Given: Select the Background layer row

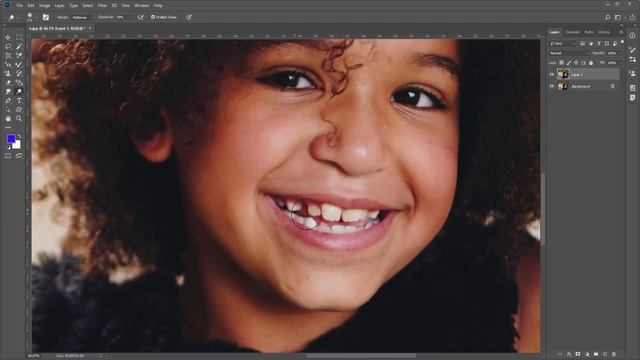Looking at the screenshot, I should tap(584, 87).
